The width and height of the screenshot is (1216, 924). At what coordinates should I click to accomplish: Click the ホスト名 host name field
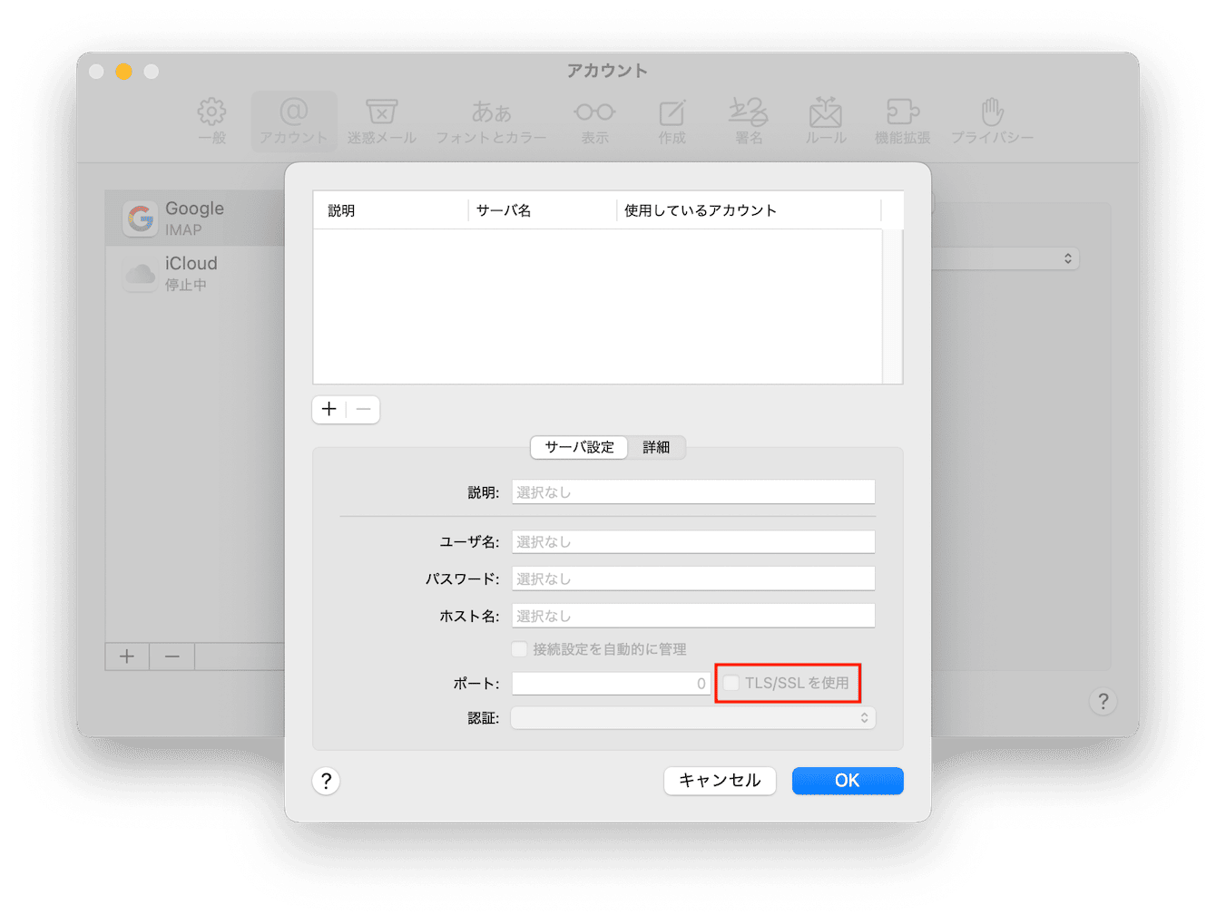(x=693, y=616)
